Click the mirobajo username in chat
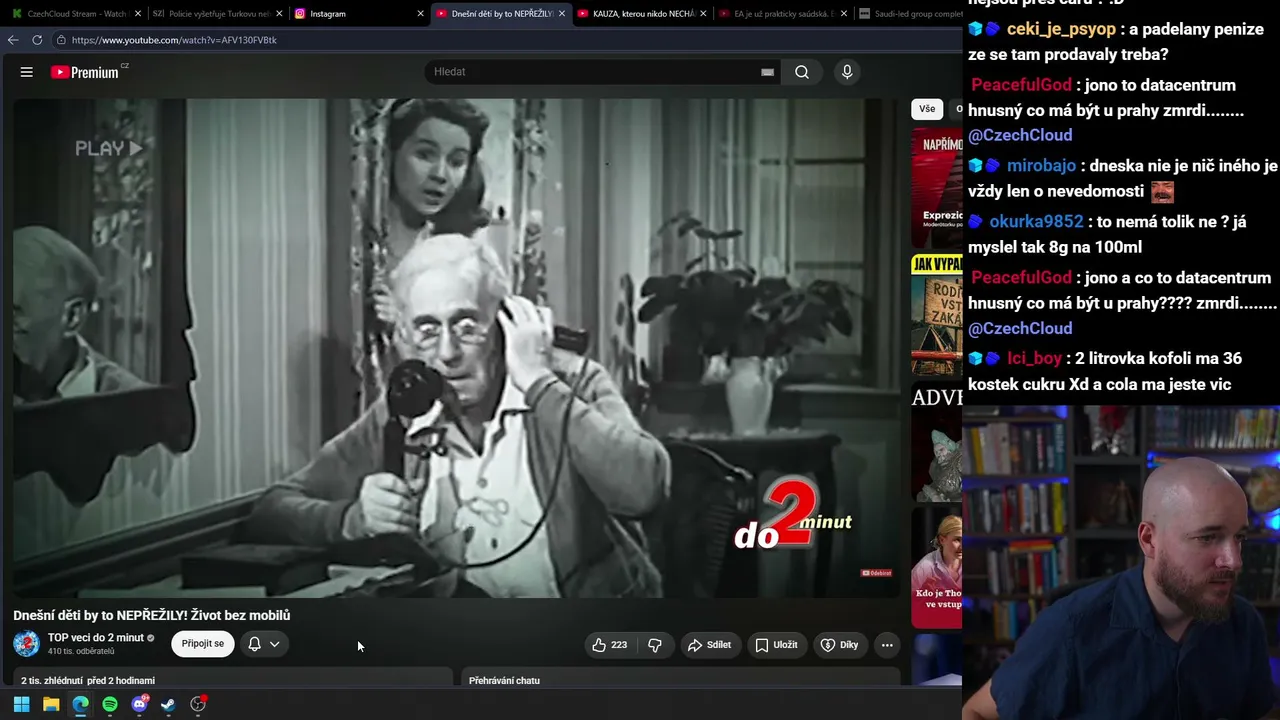The width and height of the screenshot is (1280, 720). coord(1041,166)
